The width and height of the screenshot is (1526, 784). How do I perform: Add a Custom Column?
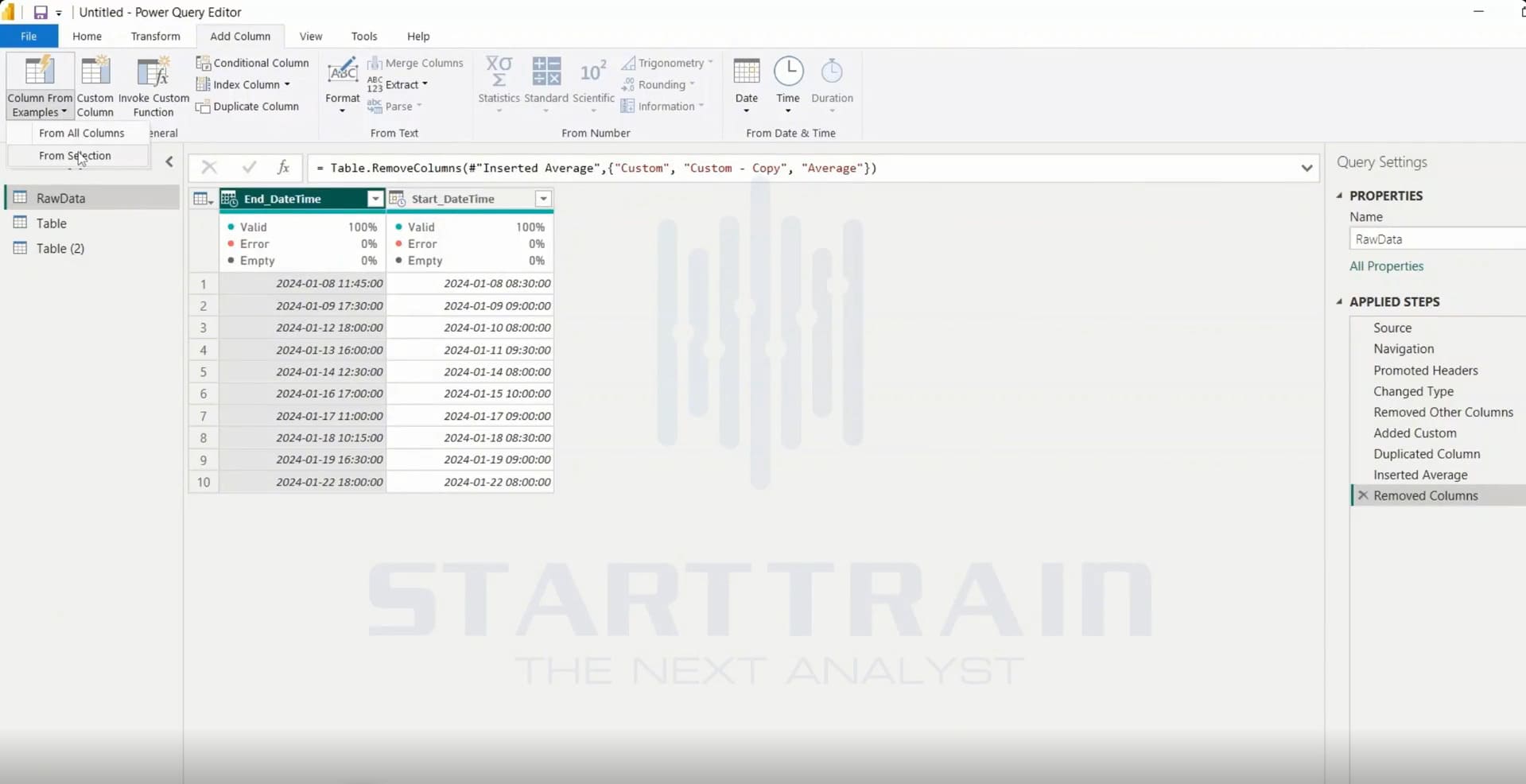[95, 86]
